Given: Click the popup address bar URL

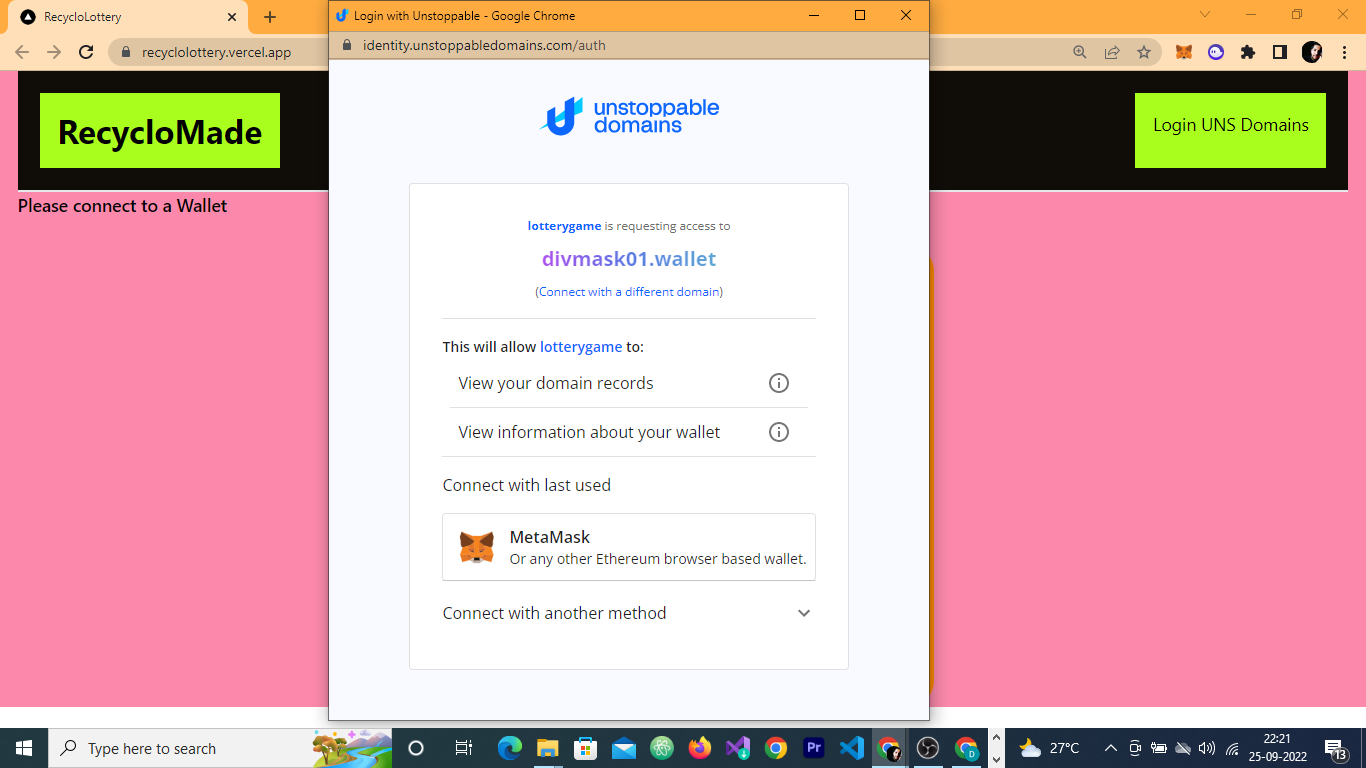Looking at the screenshot, I should tap(484, 45).
